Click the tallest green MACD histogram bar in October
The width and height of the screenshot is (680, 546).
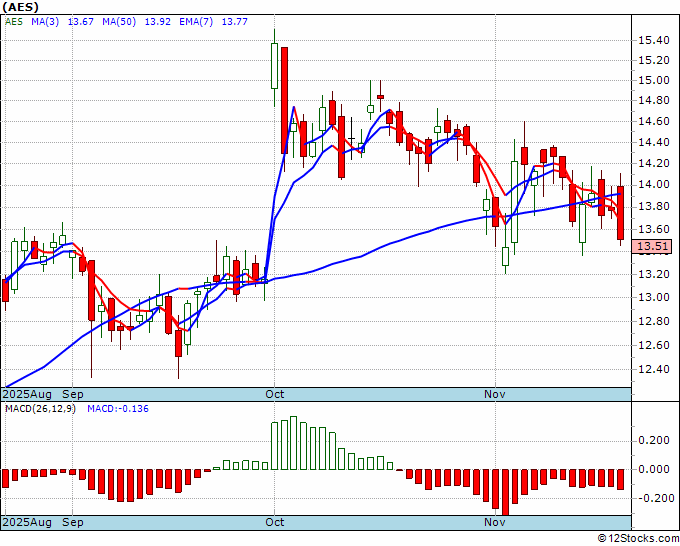(294, 443)
